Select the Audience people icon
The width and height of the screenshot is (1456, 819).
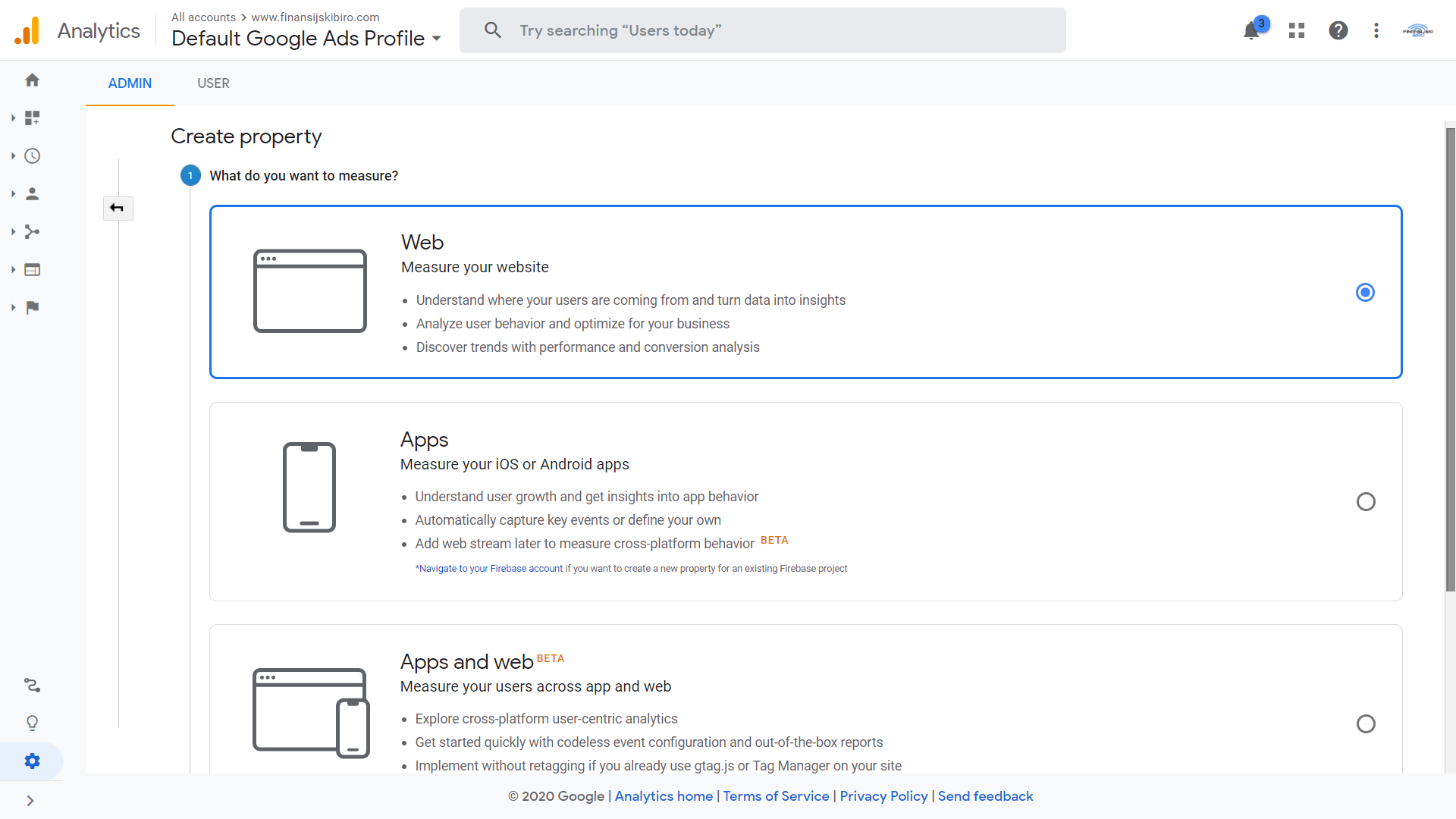(32, 194)
